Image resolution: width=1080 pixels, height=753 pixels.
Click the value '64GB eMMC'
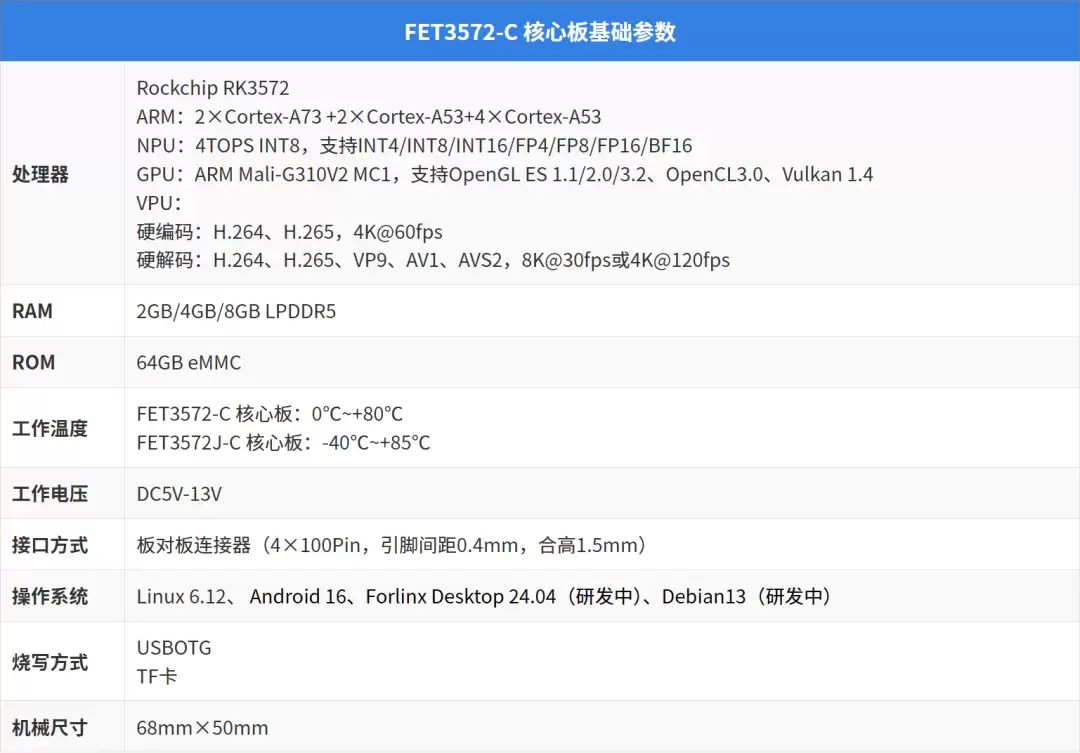pos(189,362)
